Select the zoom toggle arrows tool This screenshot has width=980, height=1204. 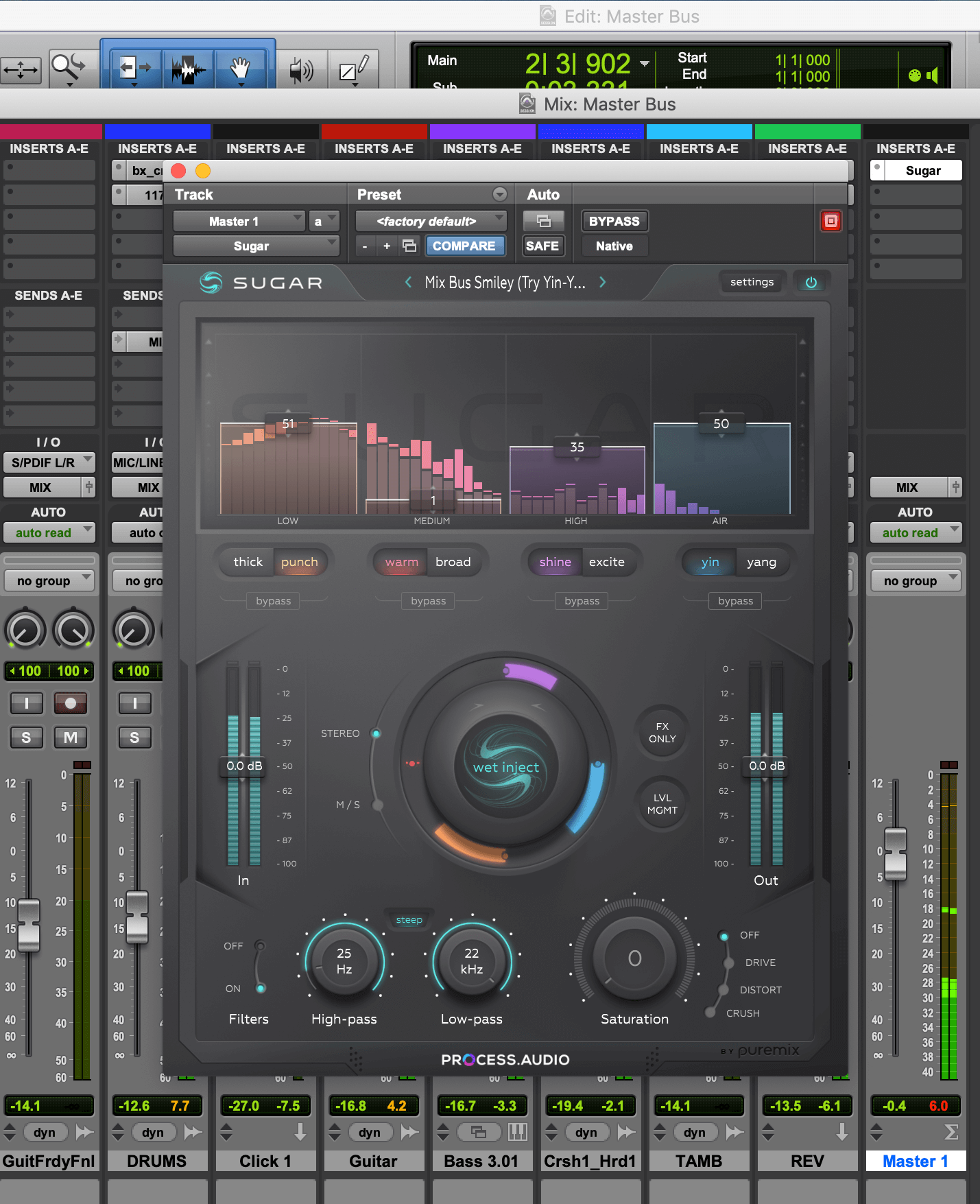(x=21, y=70)
